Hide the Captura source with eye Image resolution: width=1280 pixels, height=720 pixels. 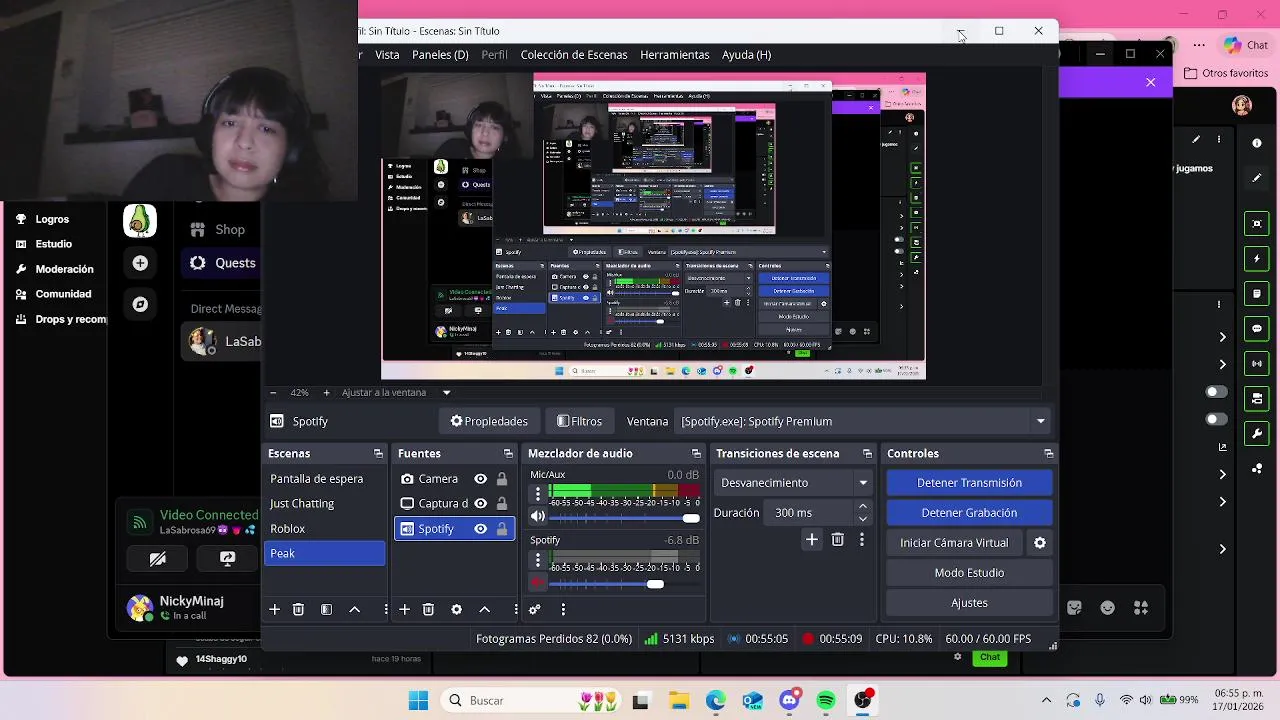point(480,503)
